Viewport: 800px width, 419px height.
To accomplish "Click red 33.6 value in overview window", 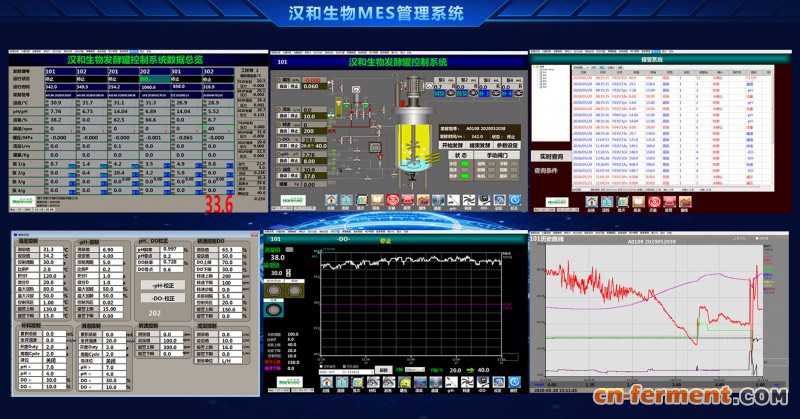I will point(219,204).
